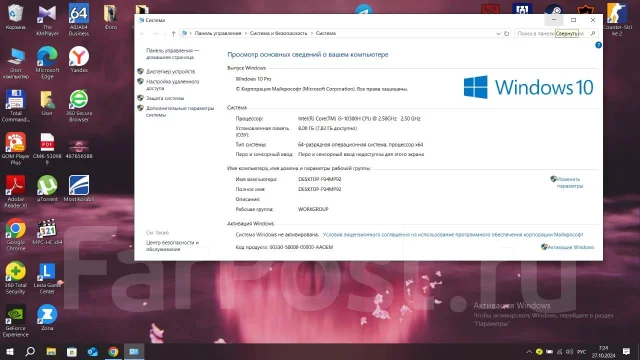
Task: Click Система breadcrumb segment
Action: coord(326,33)
